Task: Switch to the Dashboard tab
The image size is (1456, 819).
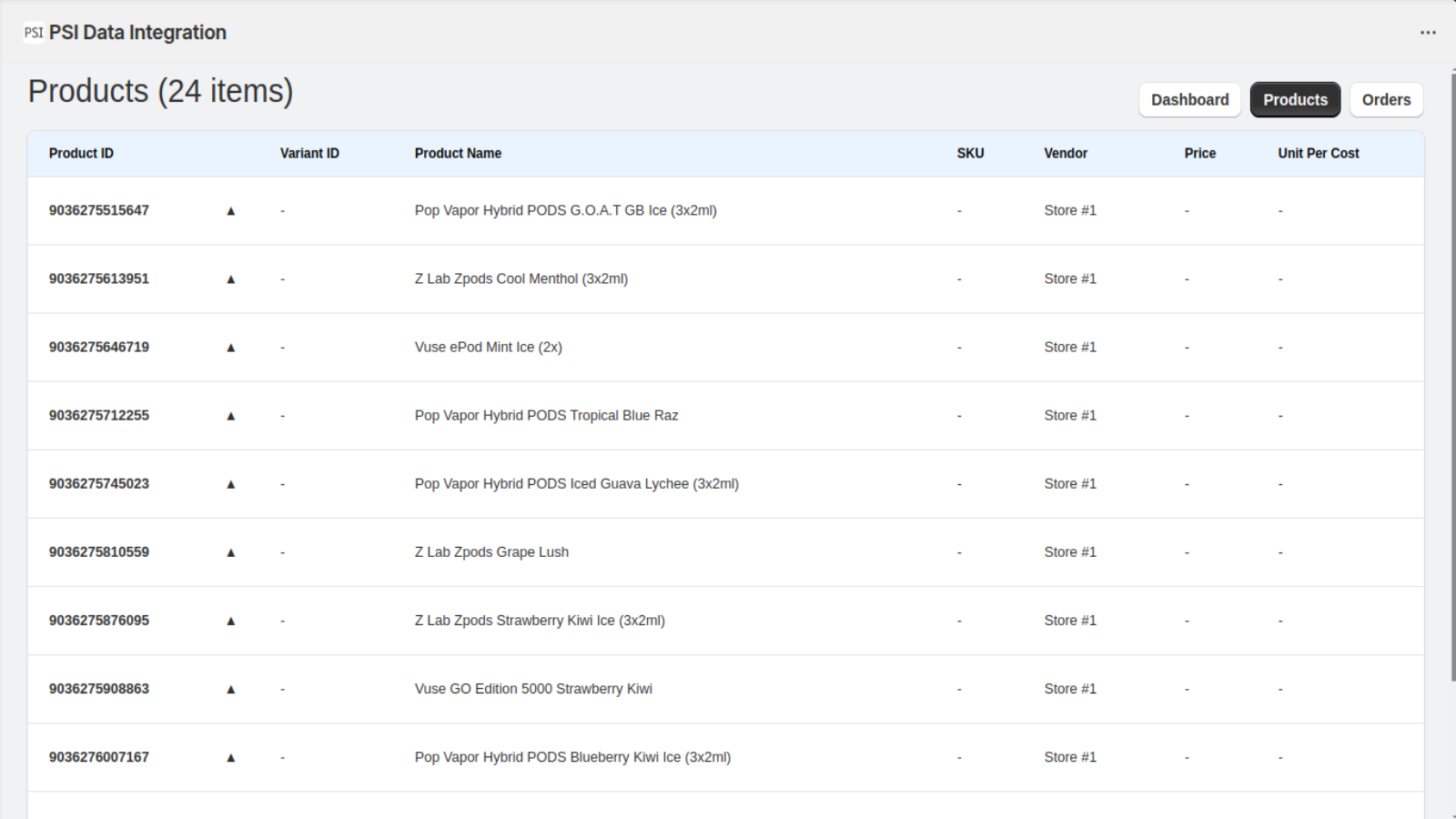Action: click(x=1189, y=100)
